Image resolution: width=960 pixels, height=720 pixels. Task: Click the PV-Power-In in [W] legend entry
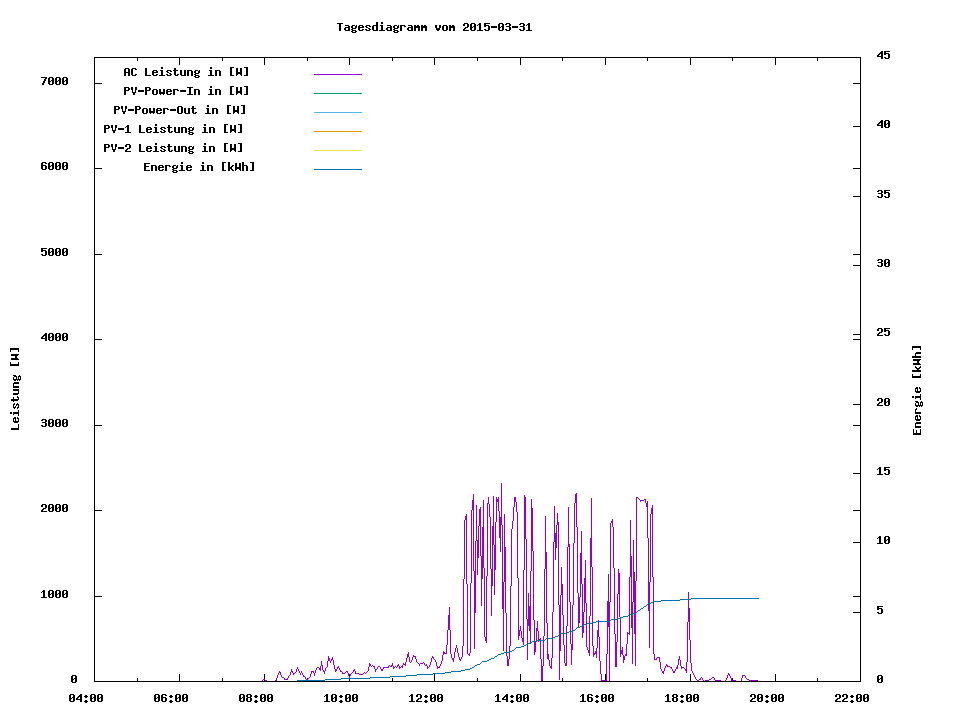[x=193, y=91]
